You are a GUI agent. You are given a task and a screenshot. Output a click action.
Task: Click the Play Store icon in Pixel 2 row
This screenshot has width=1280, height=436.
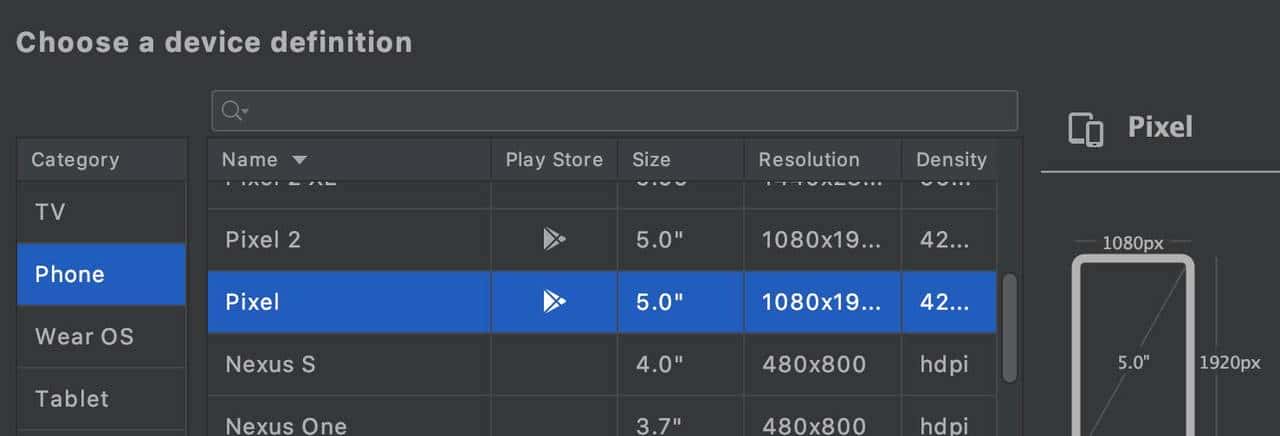coord(554,239)
